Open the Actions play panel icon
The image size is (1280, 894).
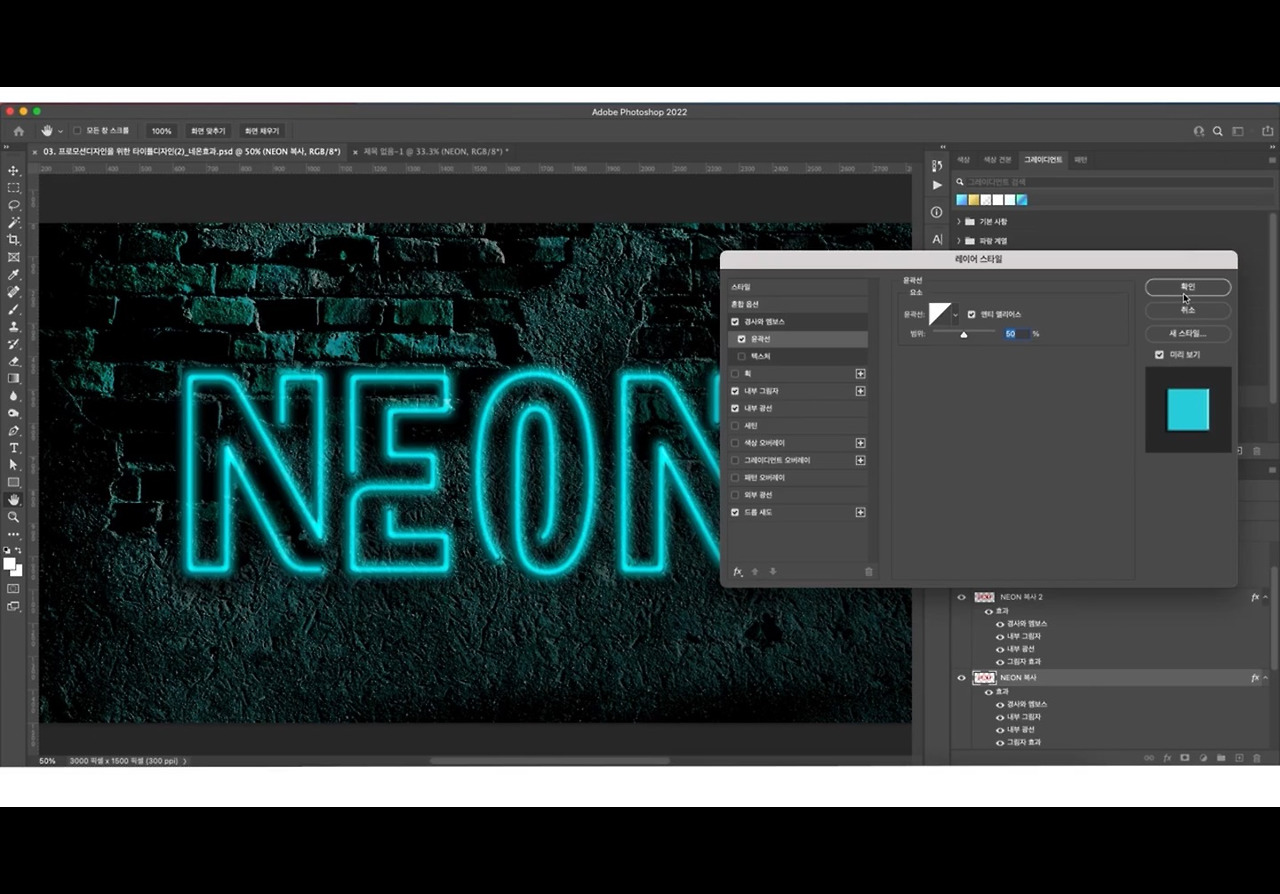pos(936,185)
